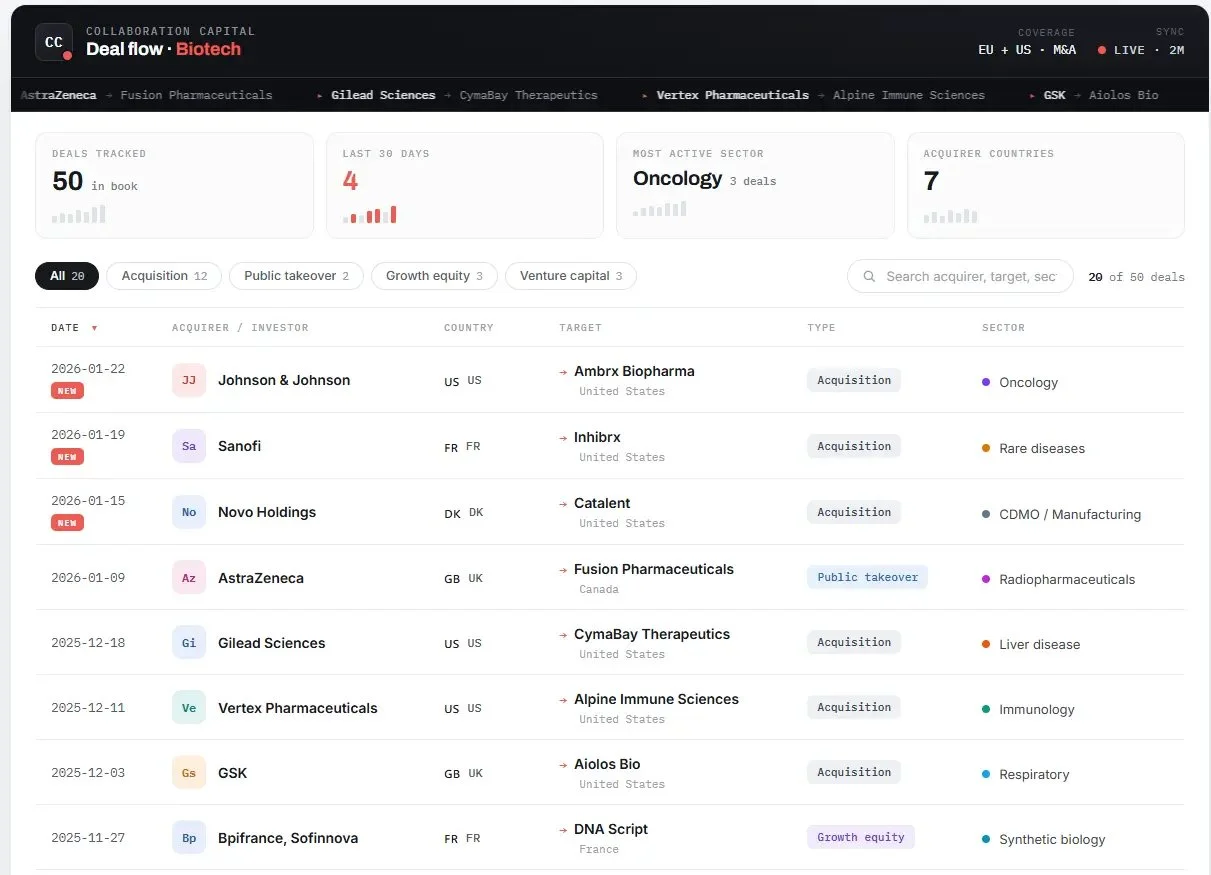Filter by Acquisition deals
1211x875 pixels.
click(x=164, y=276)
